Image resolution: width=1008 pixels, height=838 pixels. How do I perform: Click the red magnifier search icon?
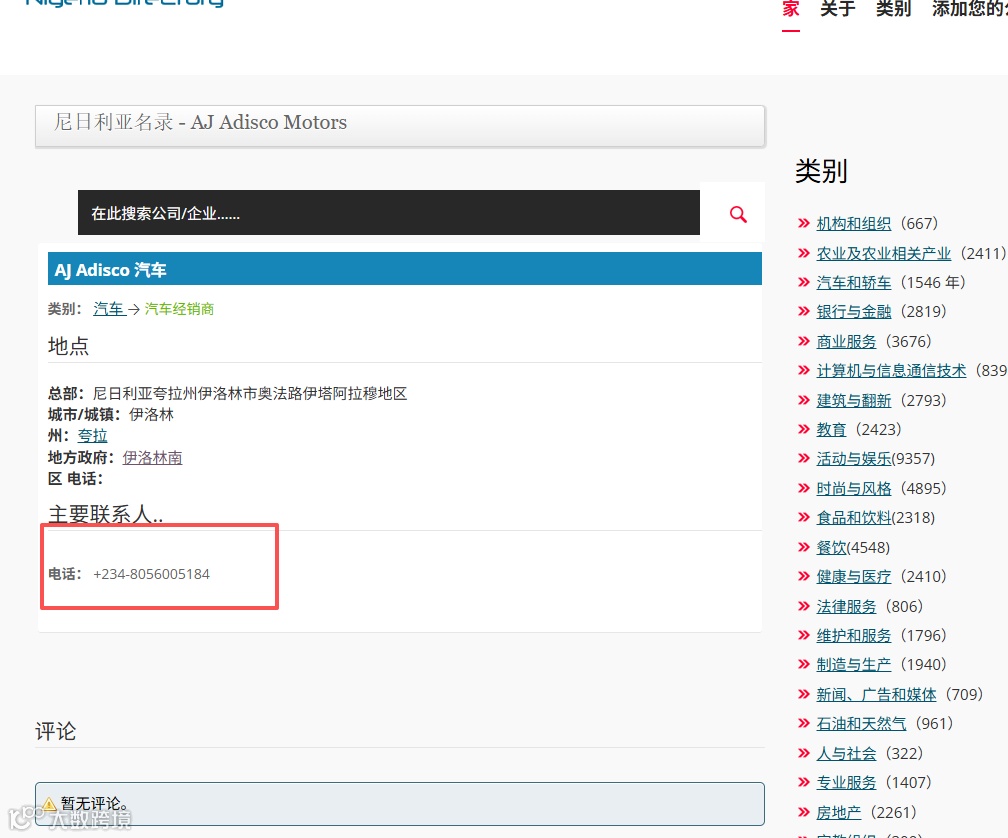(738, 214)
